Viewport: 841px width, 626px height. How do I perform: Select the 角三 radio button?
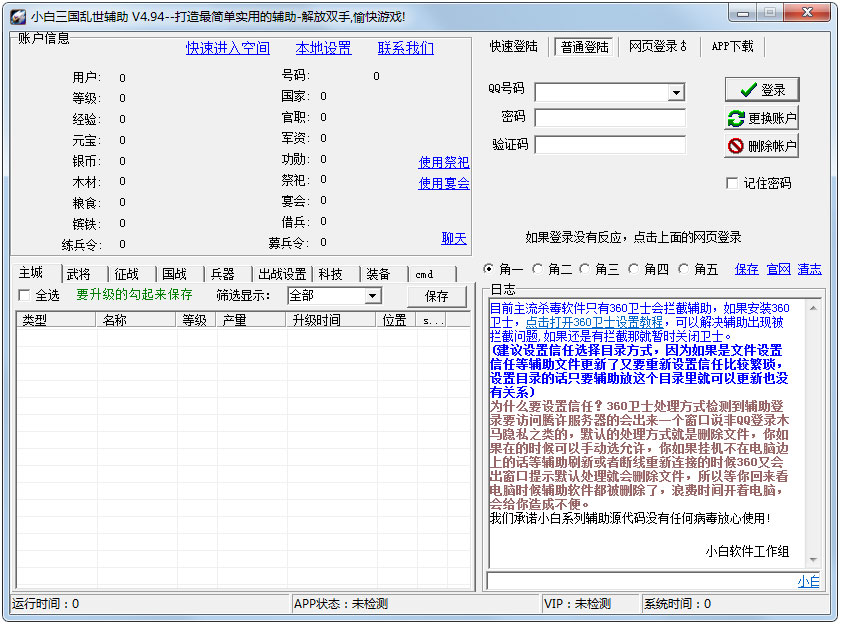pos(584,269)
